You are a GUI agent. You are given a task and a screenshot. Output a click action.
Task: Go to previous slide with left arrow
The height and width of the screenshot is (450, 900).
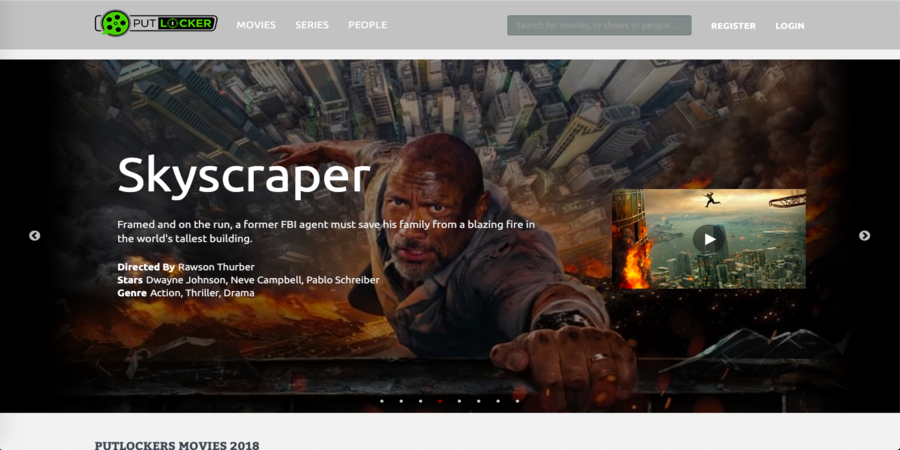click(34, 236)
